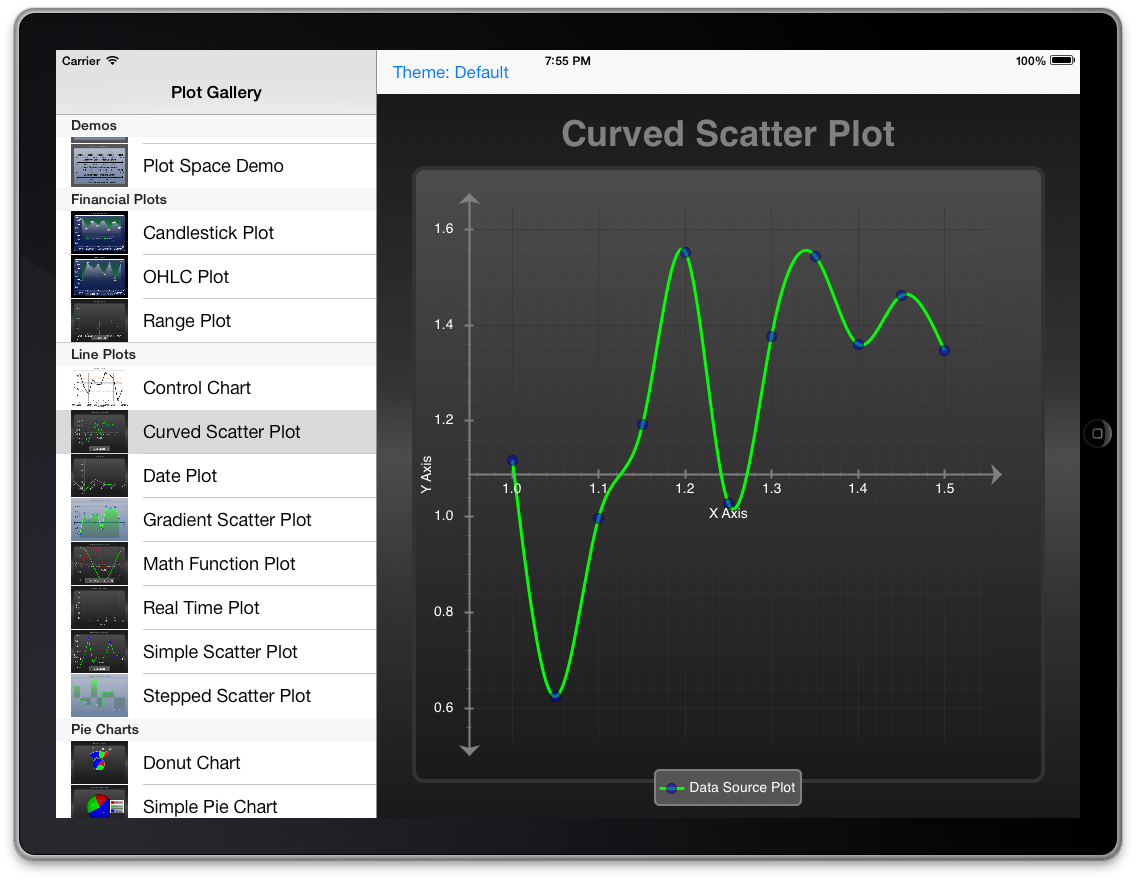Click the lowest data point on the curve
Image resolution: width=1136 pixels, height=880 pixels.
[555, 696]
